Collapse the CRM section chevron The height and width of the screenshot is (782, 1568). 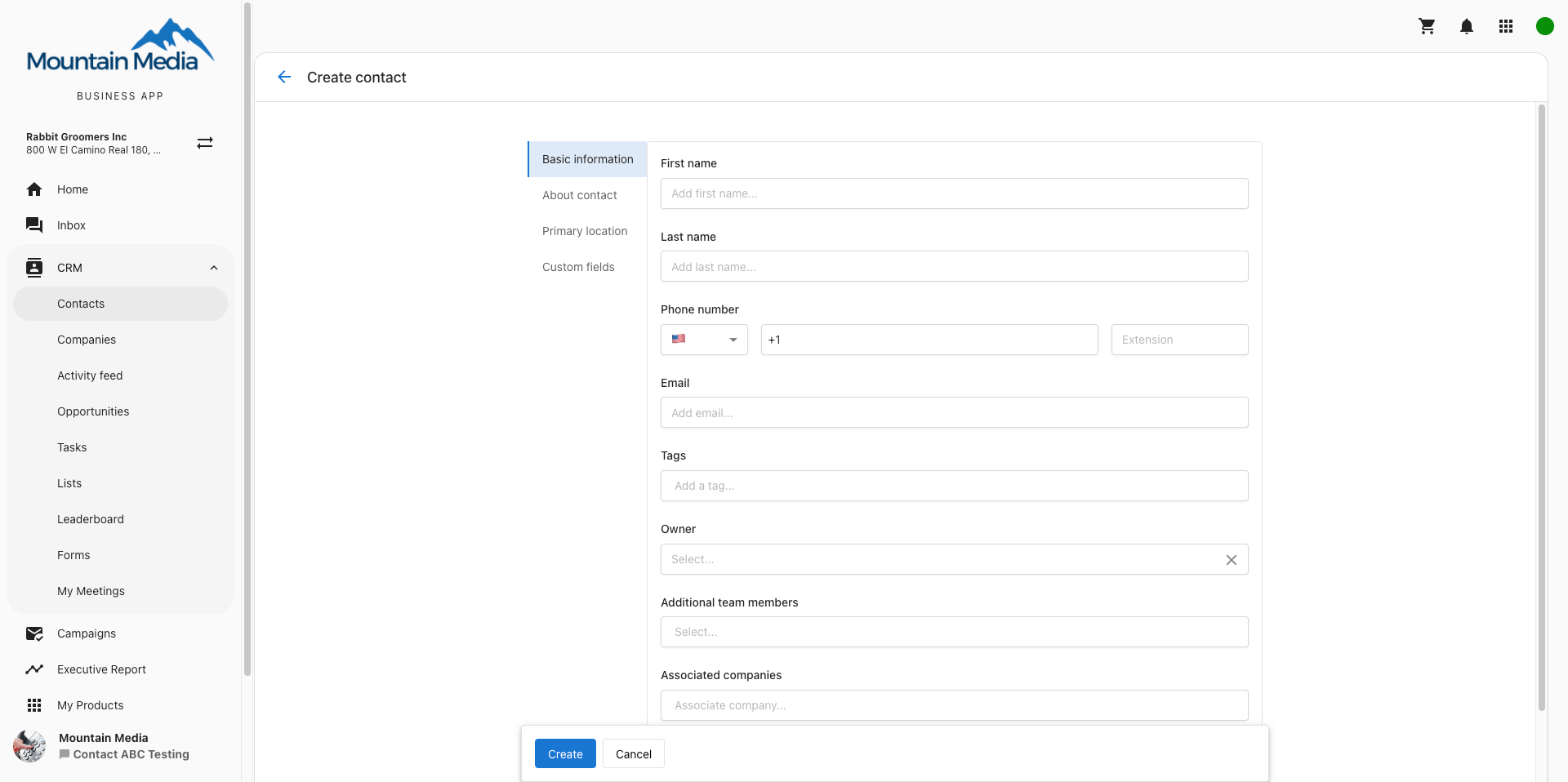tap(214, 268)
